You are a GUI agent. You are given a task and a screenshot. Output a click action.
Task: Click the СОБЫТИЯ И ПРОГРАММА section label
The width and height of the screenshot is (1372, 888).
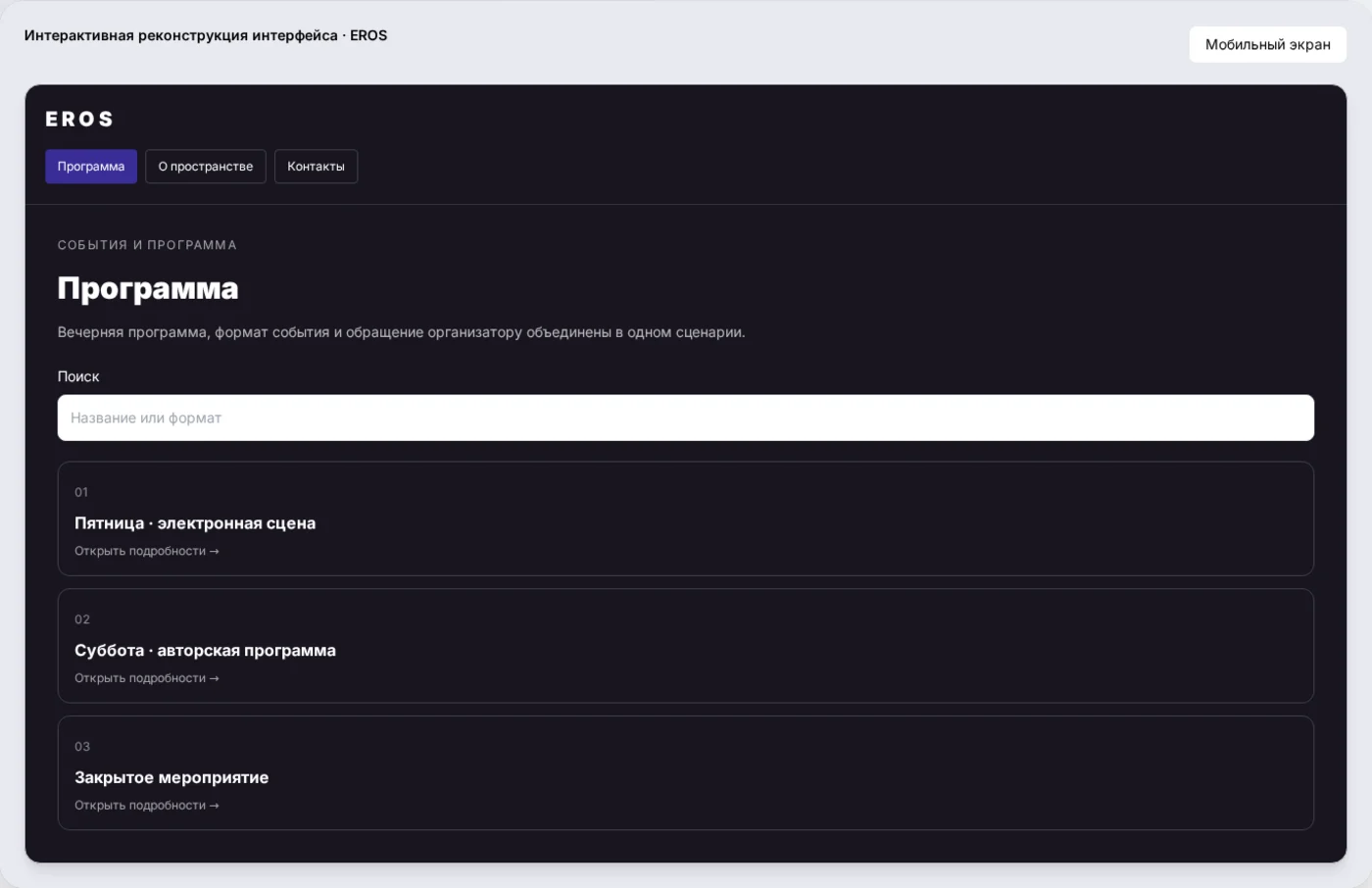click(147, 245)
